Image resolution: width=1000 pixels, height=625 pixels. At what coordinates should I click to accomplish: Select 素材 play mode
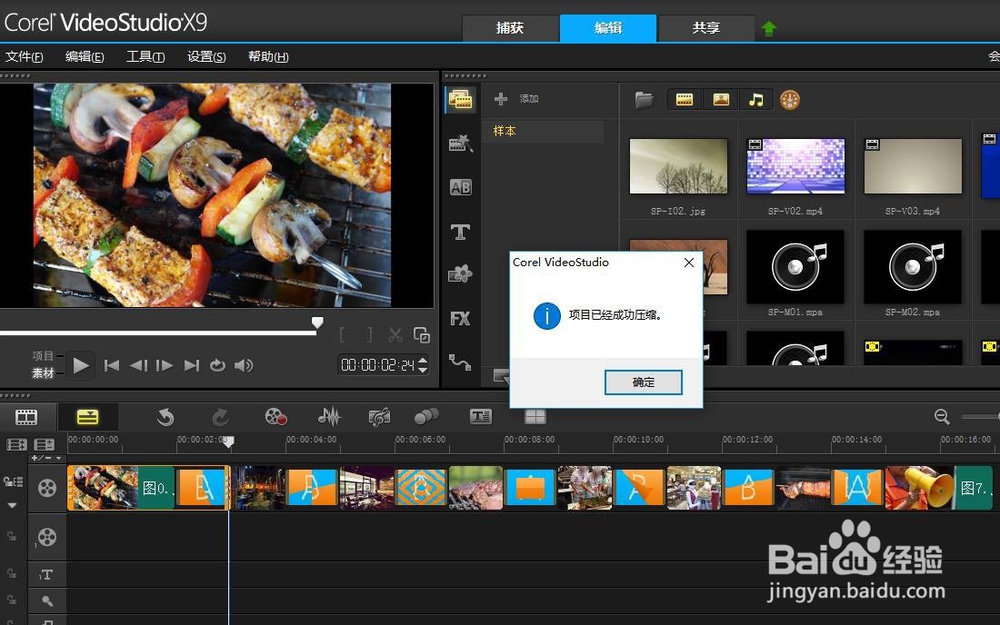(x=43, y=373)
